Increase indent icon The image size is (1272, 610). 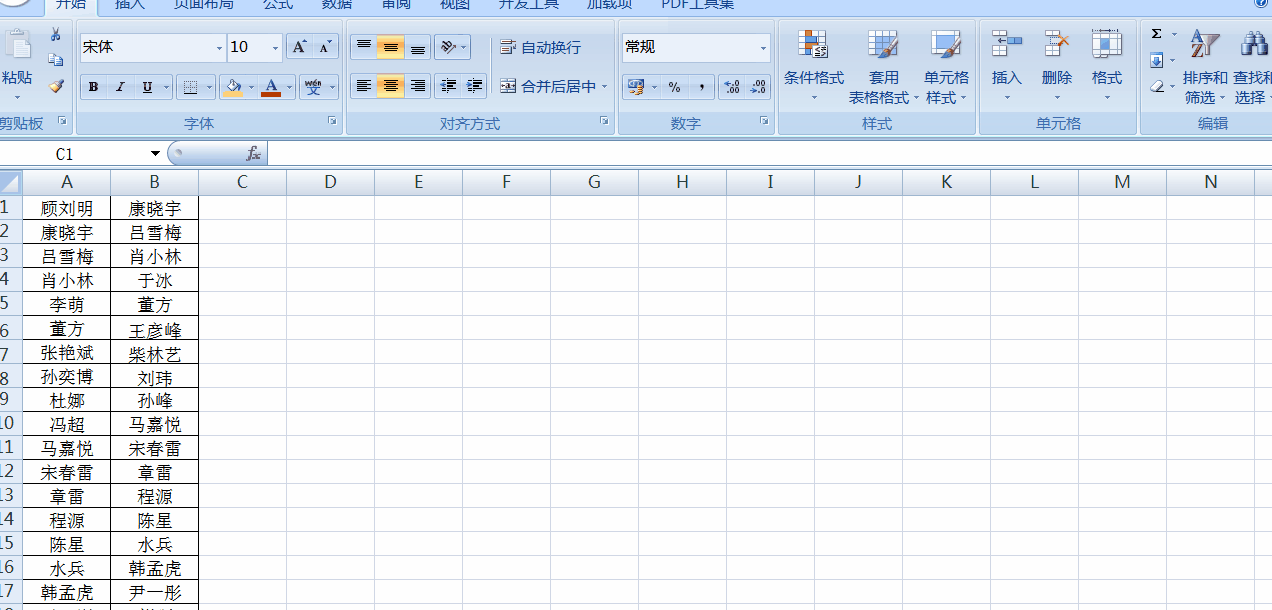(475, 86)
